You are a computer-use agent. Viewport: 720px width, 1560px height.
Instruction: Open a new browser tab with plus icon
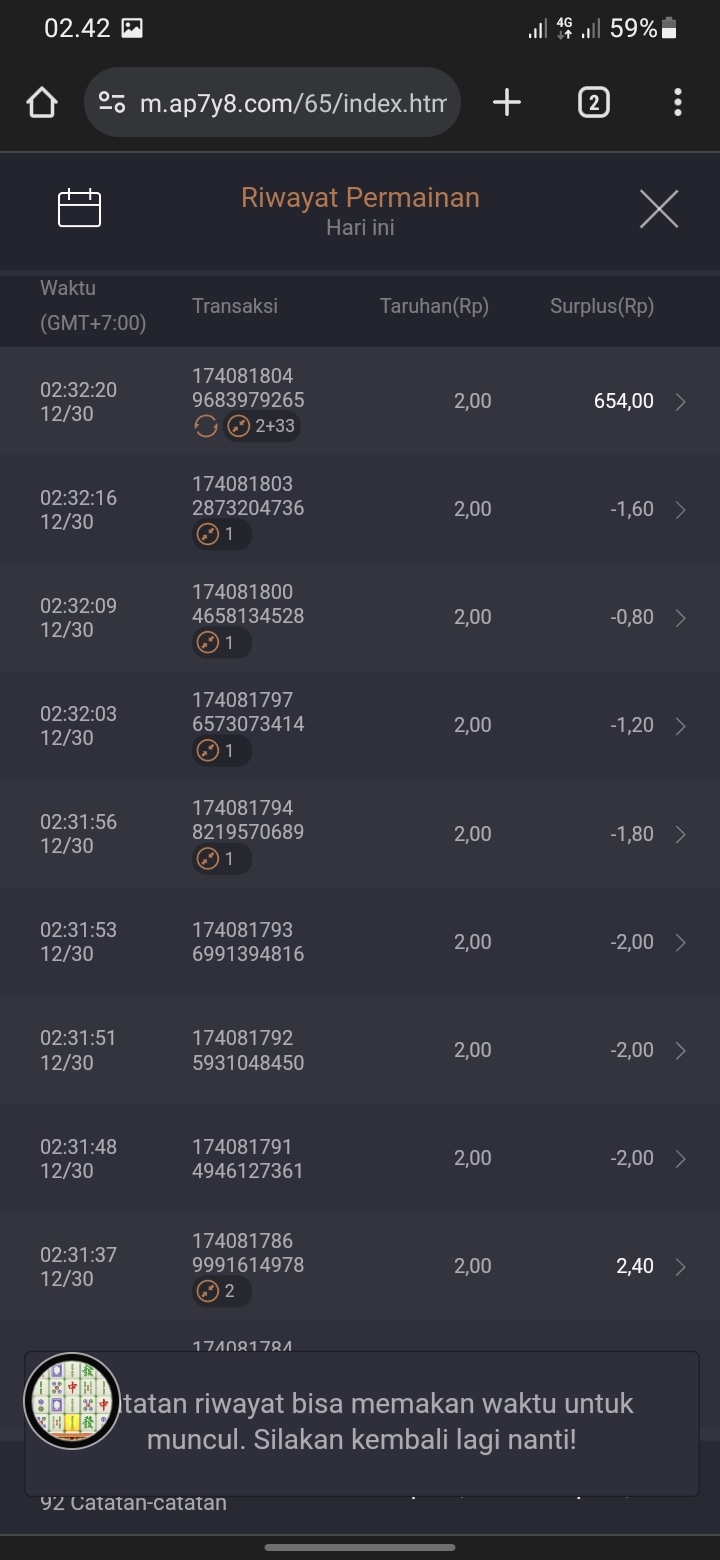pos(507,102)
